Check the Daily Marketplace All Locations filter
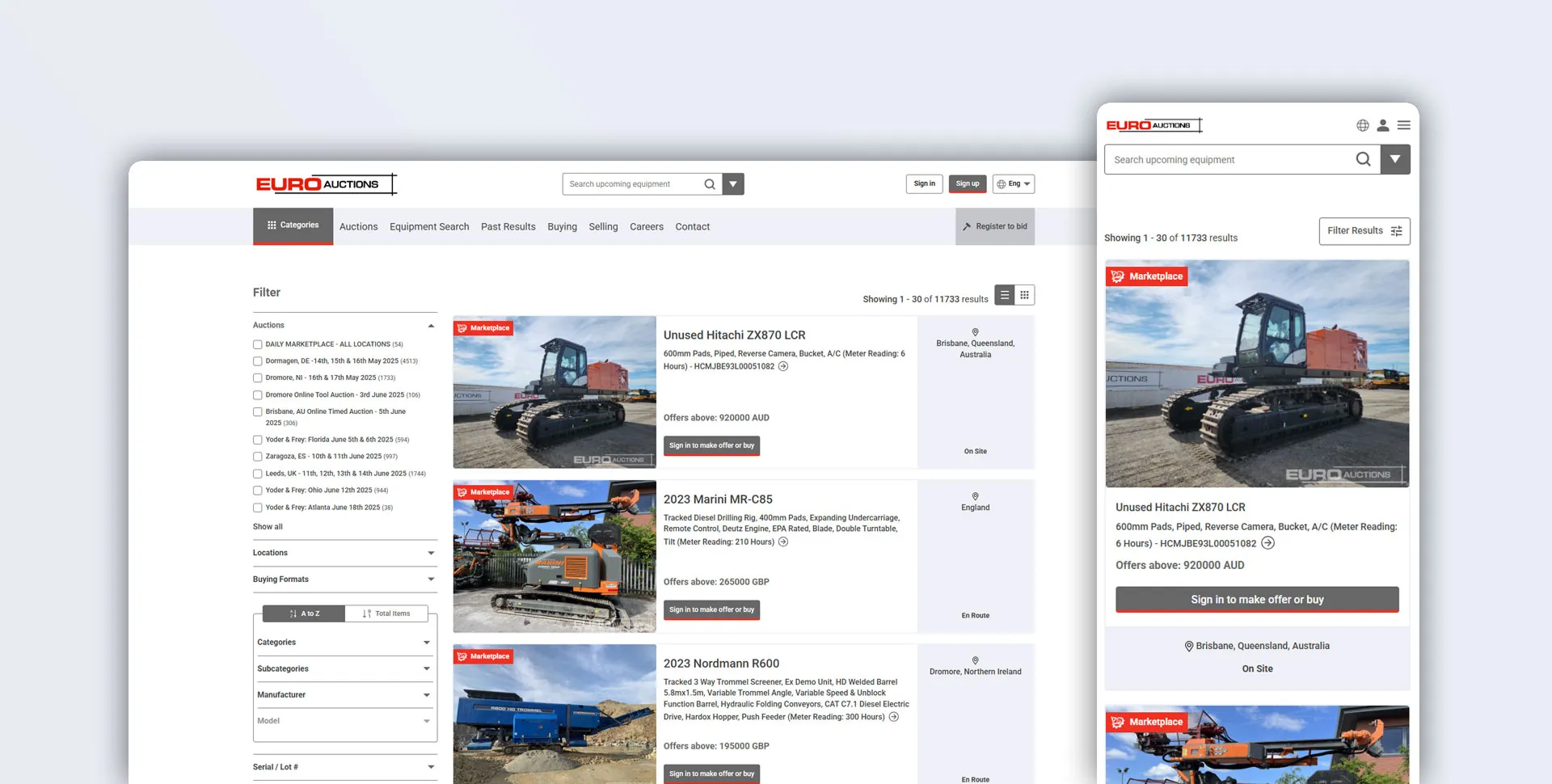 tap(258, 344)
